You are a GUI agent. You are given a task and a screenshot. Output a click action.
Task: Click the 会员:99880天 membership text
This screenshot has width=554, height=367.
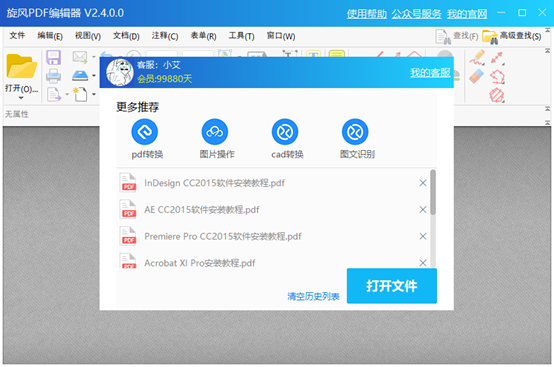(x=164, y=78)
